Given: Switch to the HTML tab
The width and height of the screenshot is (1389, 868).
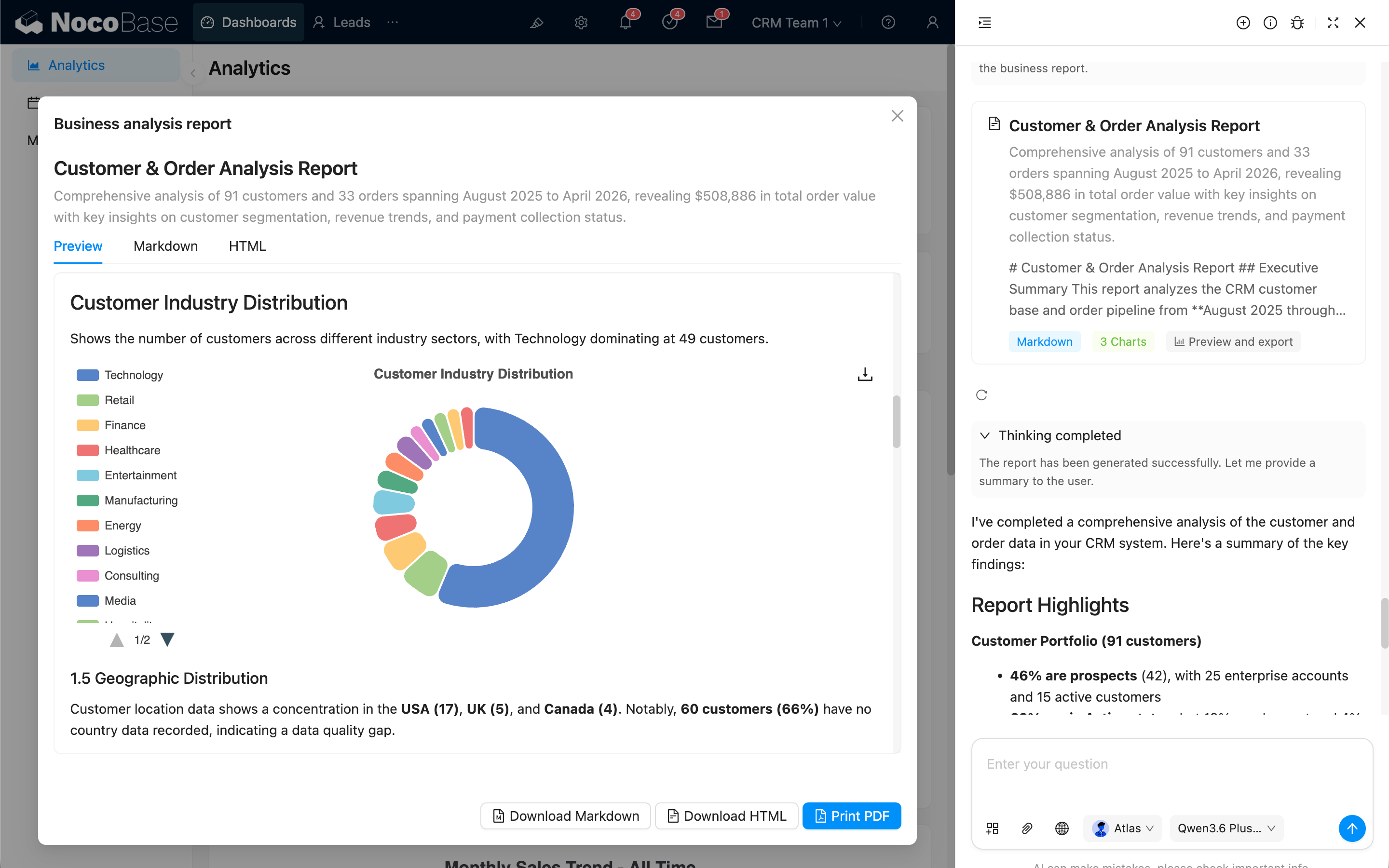Looking at the screenshot, I should (247, 246).
